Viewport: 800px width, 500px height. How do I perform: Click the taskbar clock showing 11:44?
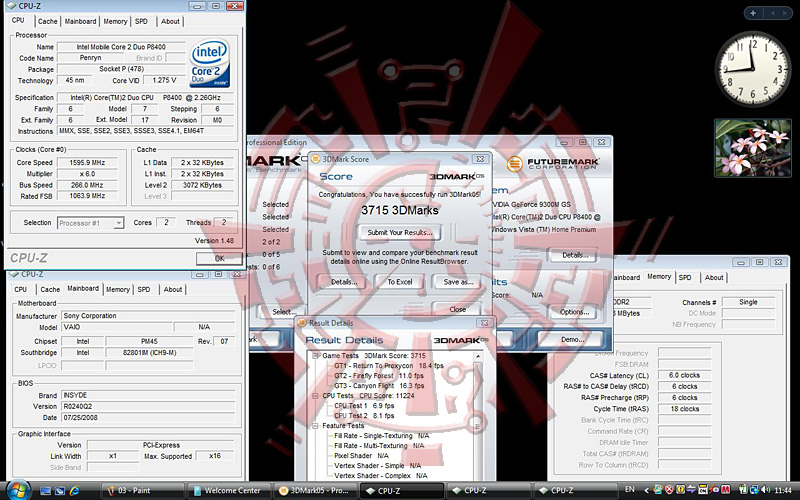783,490
